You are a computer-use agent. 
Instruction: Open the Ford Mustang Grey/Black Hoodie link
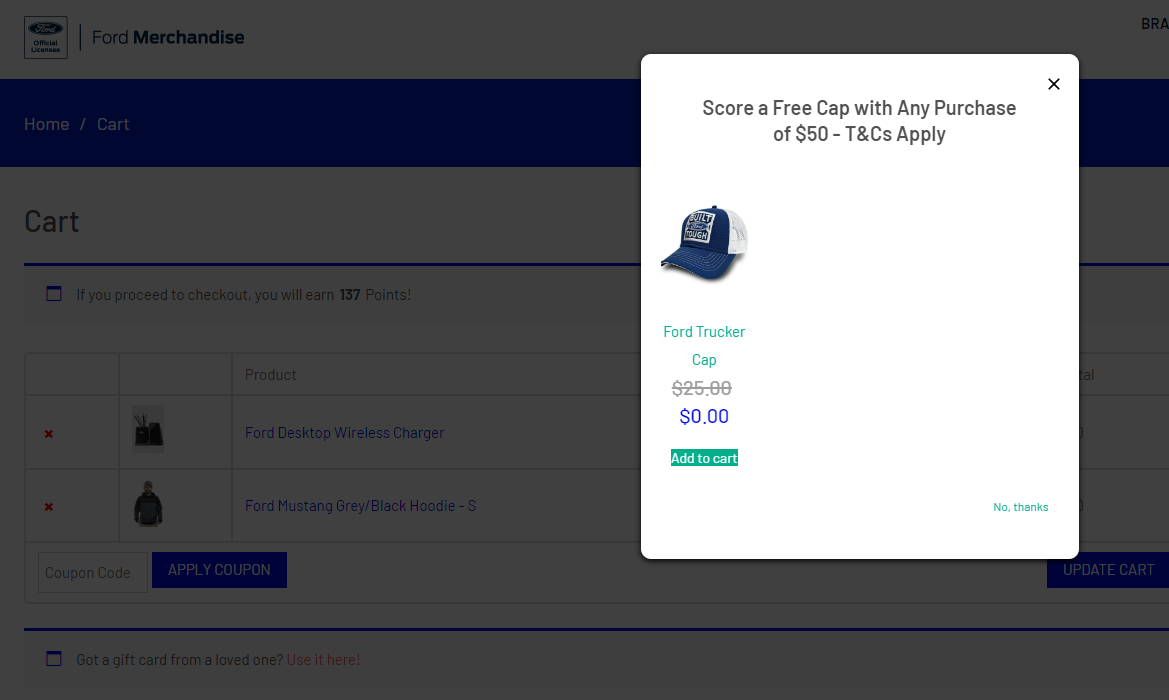360,505
